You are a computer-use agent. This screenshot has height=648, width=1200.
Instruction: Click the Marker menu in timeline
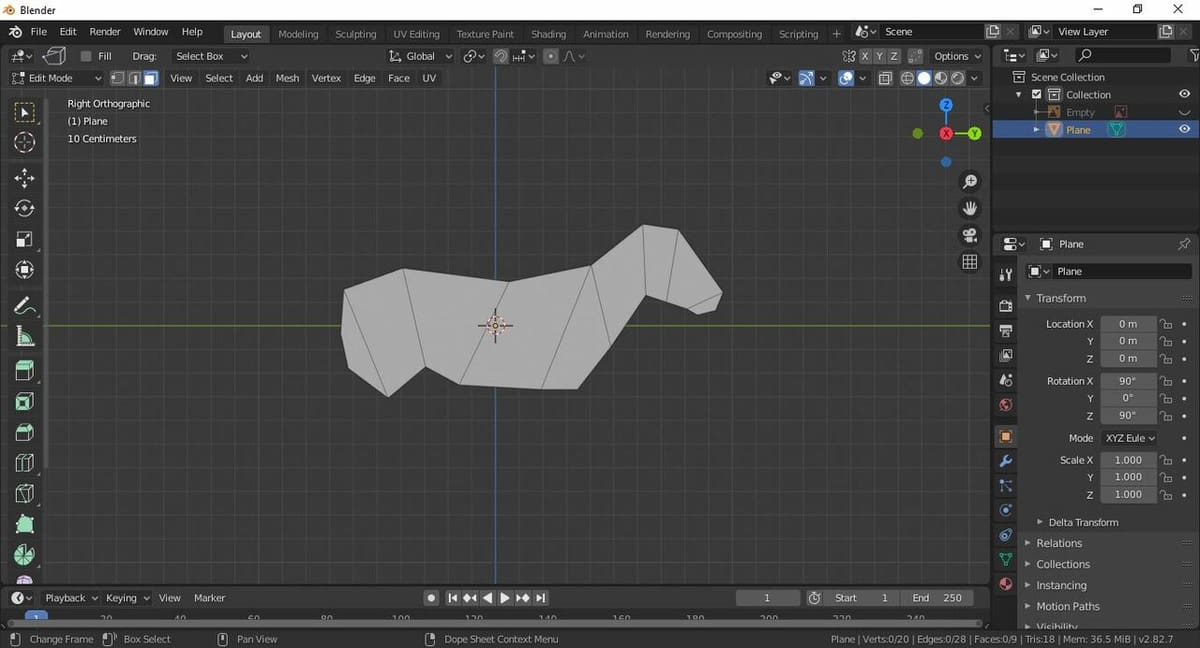click(x=209, y=598)
